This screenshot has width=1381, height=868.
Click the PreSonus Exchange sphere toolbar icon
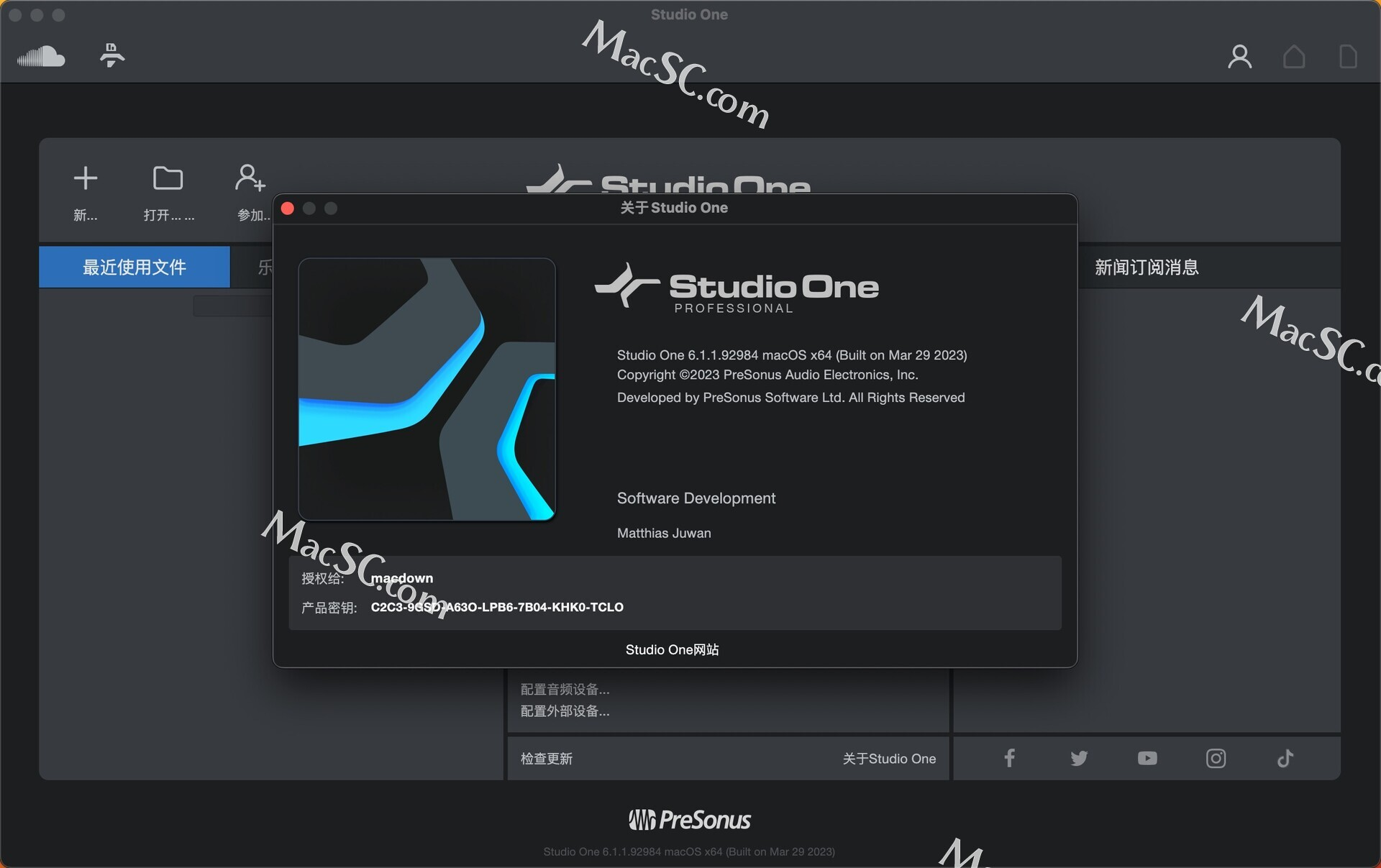pyautogui.click(x=111, y=55)
